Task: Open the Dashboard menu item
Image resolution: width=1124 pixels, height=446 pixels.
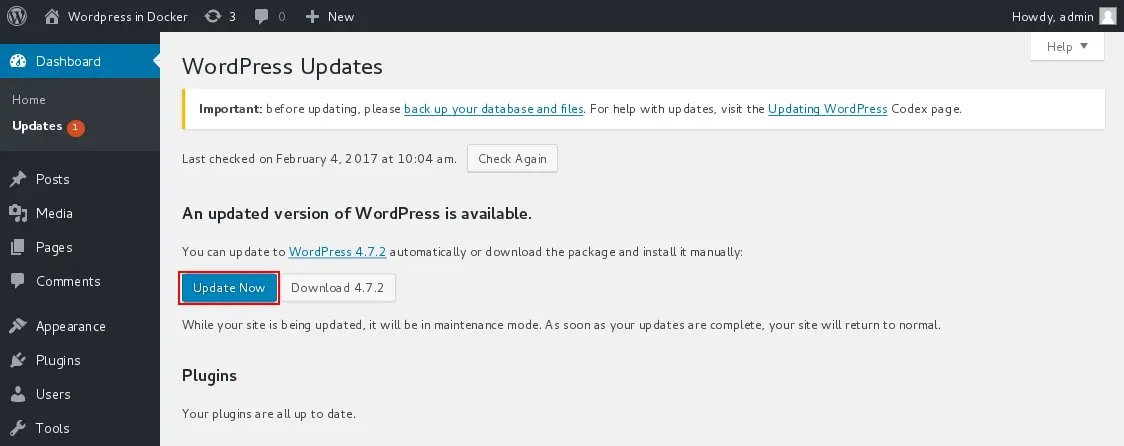Action: (x=80, y=61)
